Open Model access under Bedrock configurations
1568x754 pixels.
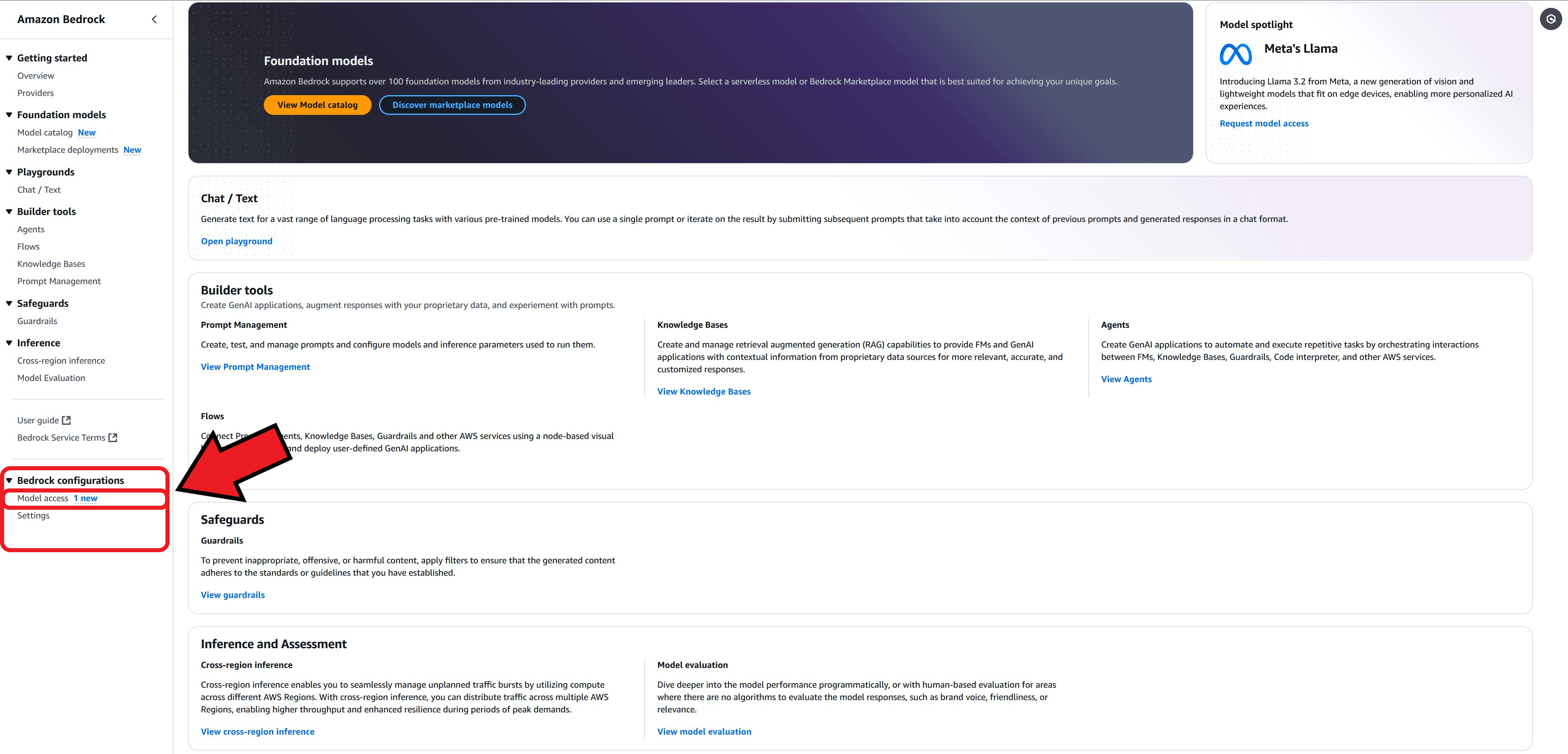[43, 497]
